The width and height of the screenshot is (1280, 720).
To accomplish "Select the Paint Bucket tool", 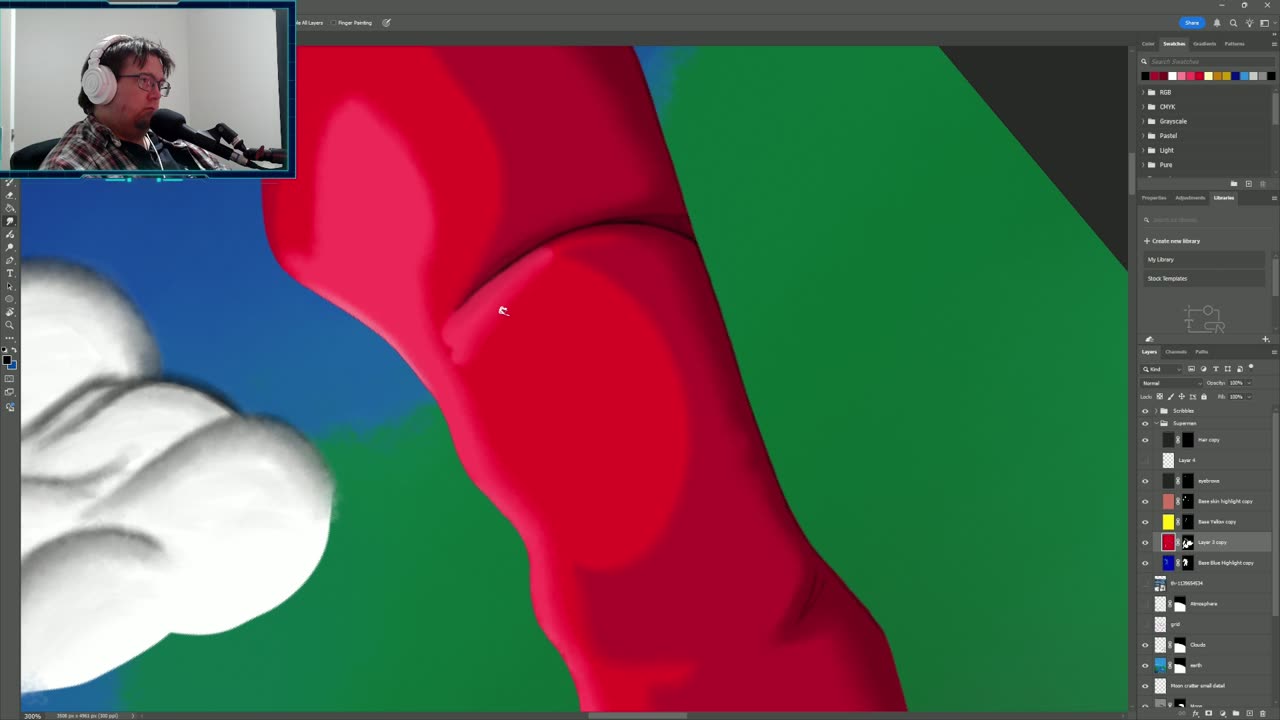I will click(10, 208).
